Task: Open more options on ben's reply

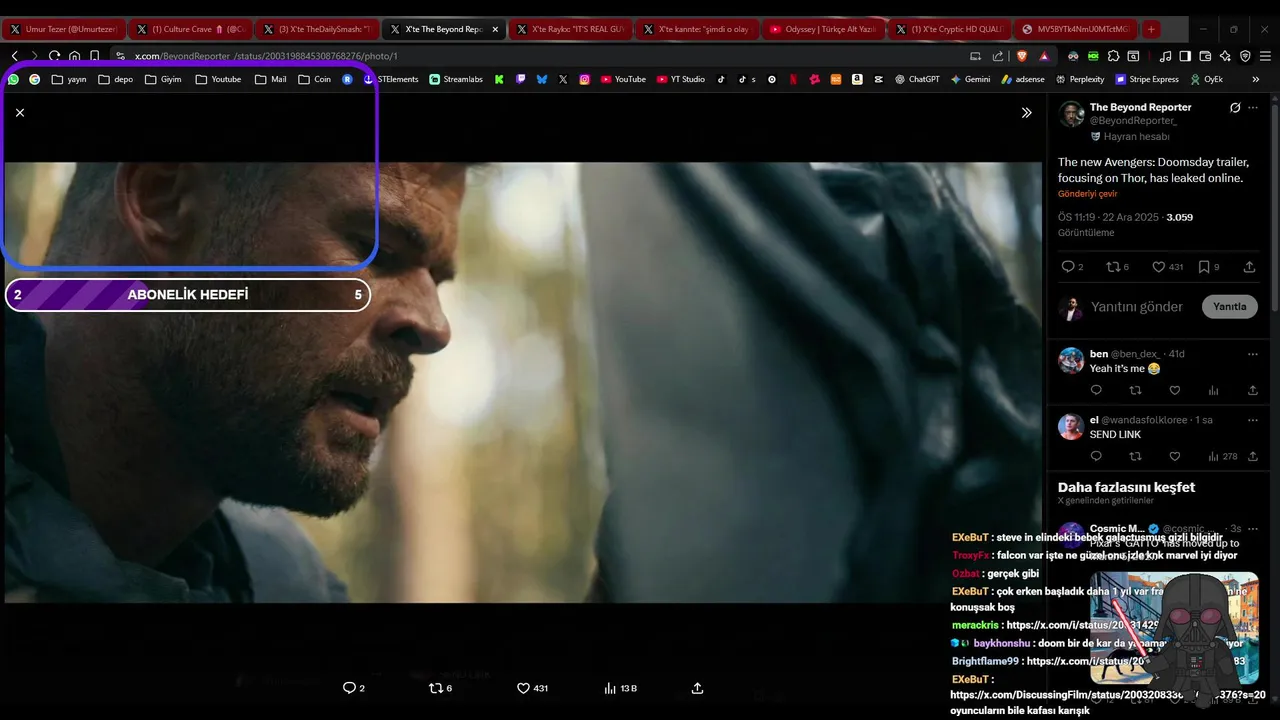Action: (1253, 354)
